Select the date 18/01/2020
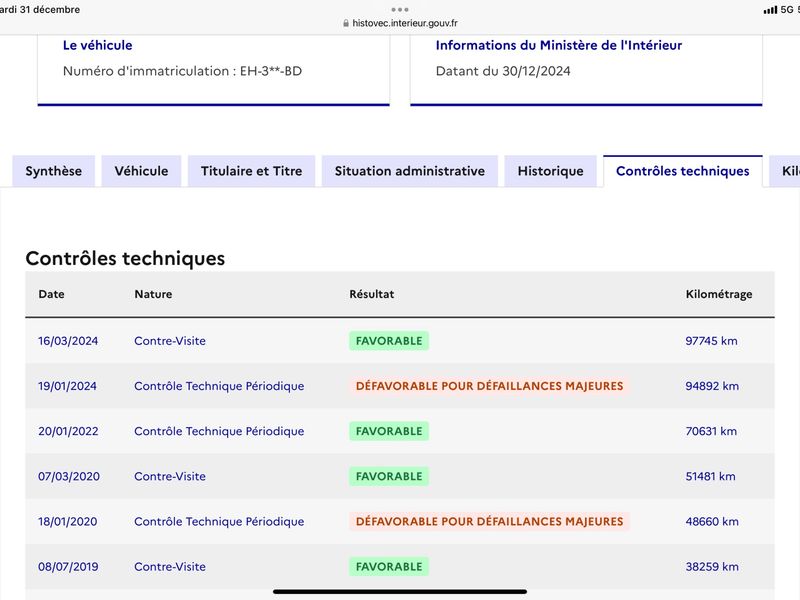Viewport: 800px width, 600px height. coord(67,521)
